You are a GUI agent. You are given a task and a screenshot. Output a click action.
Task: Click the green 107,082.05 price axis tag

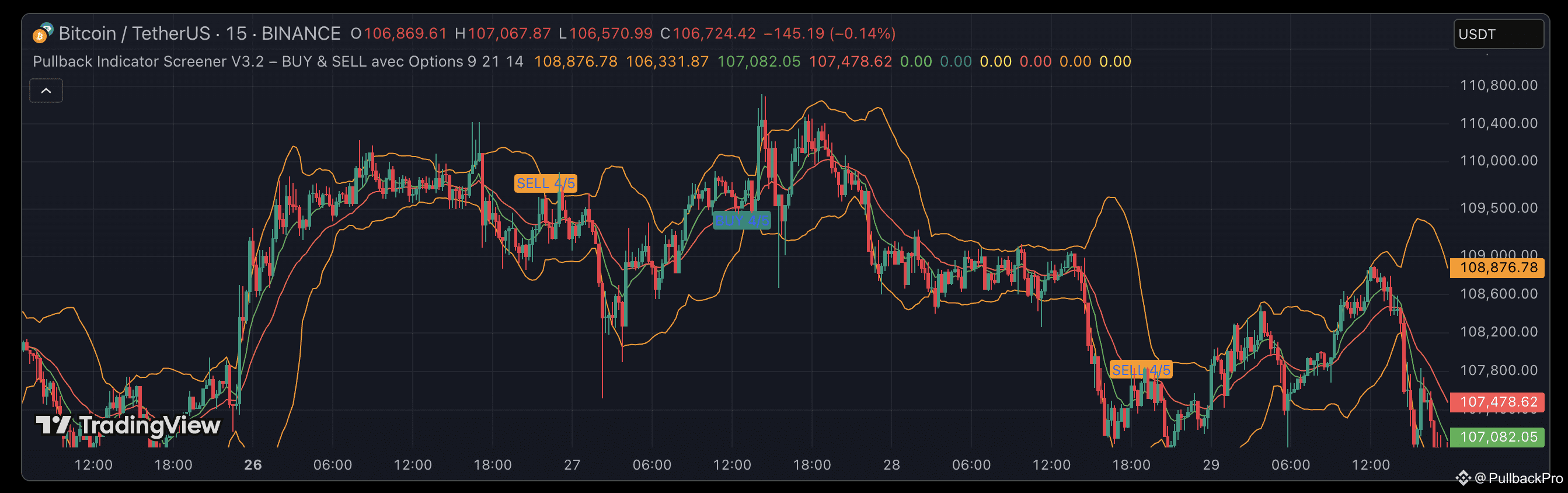[x=1497, y=437]
